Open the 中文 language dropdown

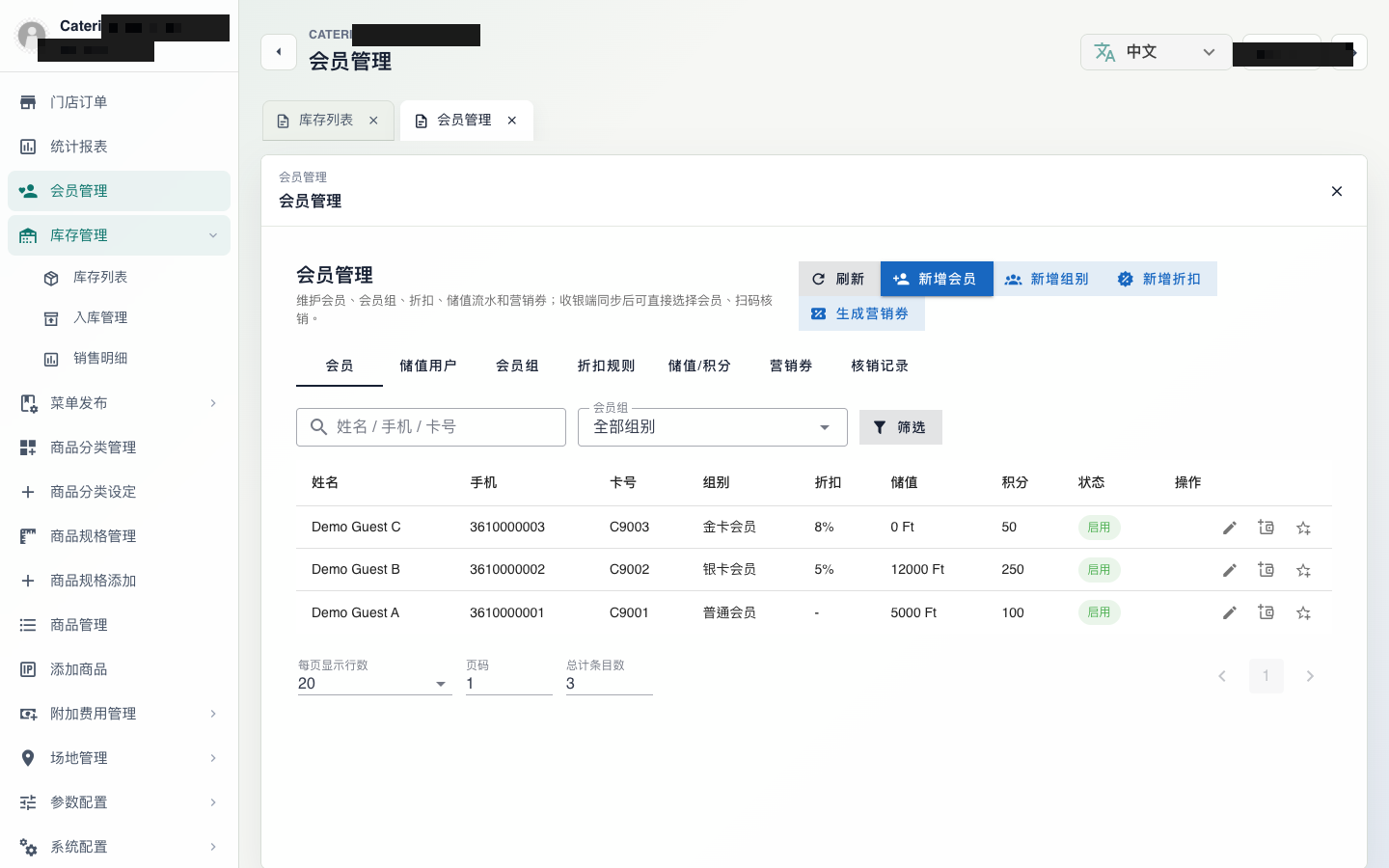pyautogui.click(x=1156, y=52)
